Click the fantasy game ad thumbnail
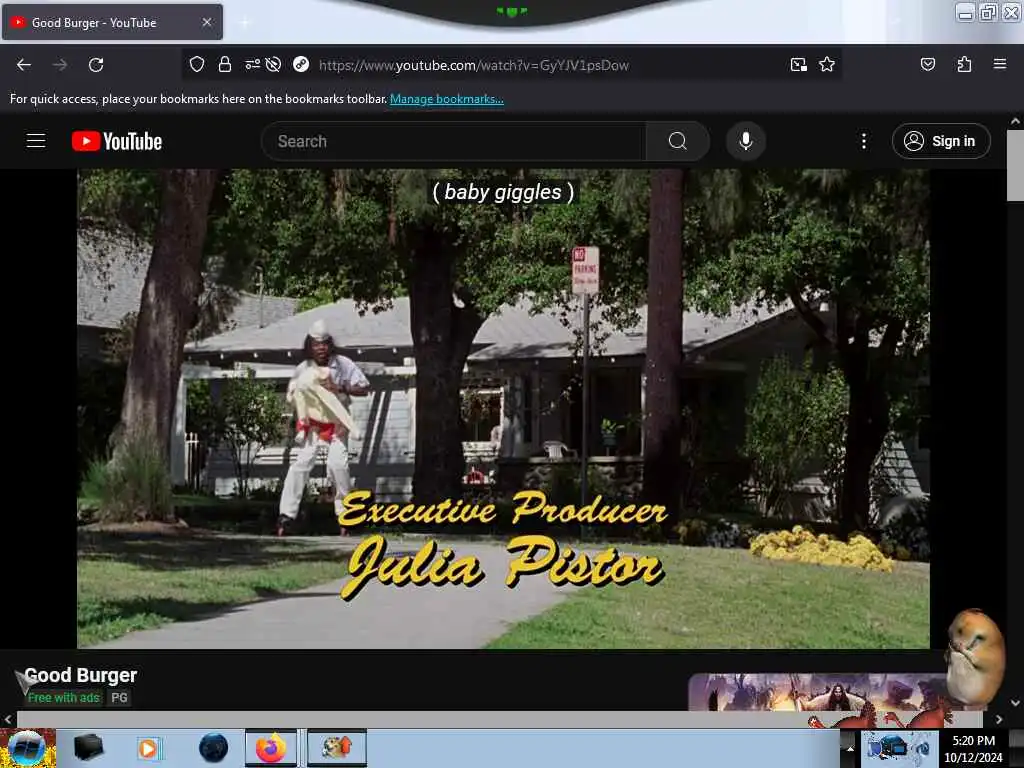The width and height of the screenshot is (1024, 768). [x=820, y=692]
